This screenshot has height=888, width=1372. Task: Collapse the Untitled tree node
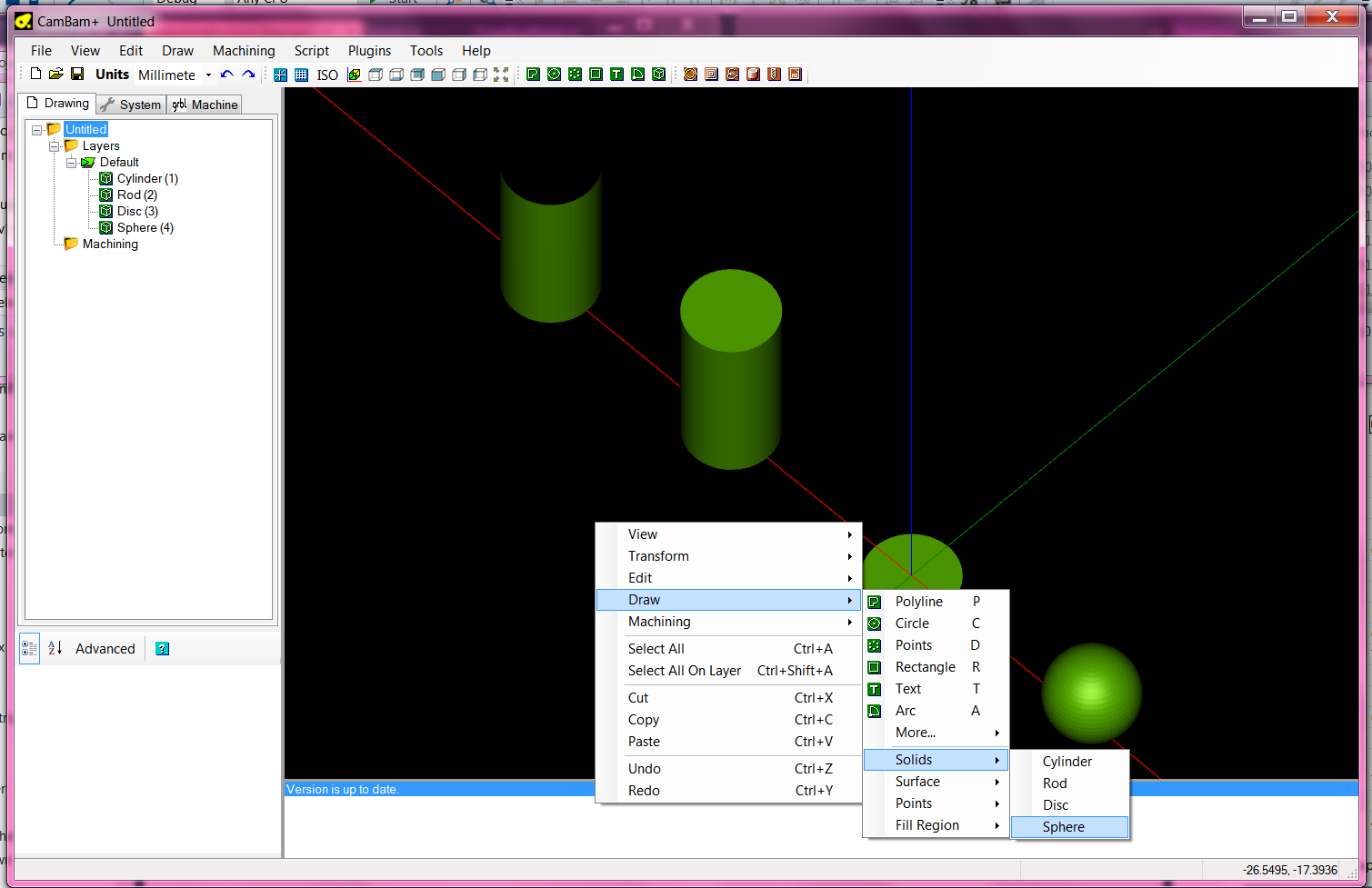[x=36, y=130]
